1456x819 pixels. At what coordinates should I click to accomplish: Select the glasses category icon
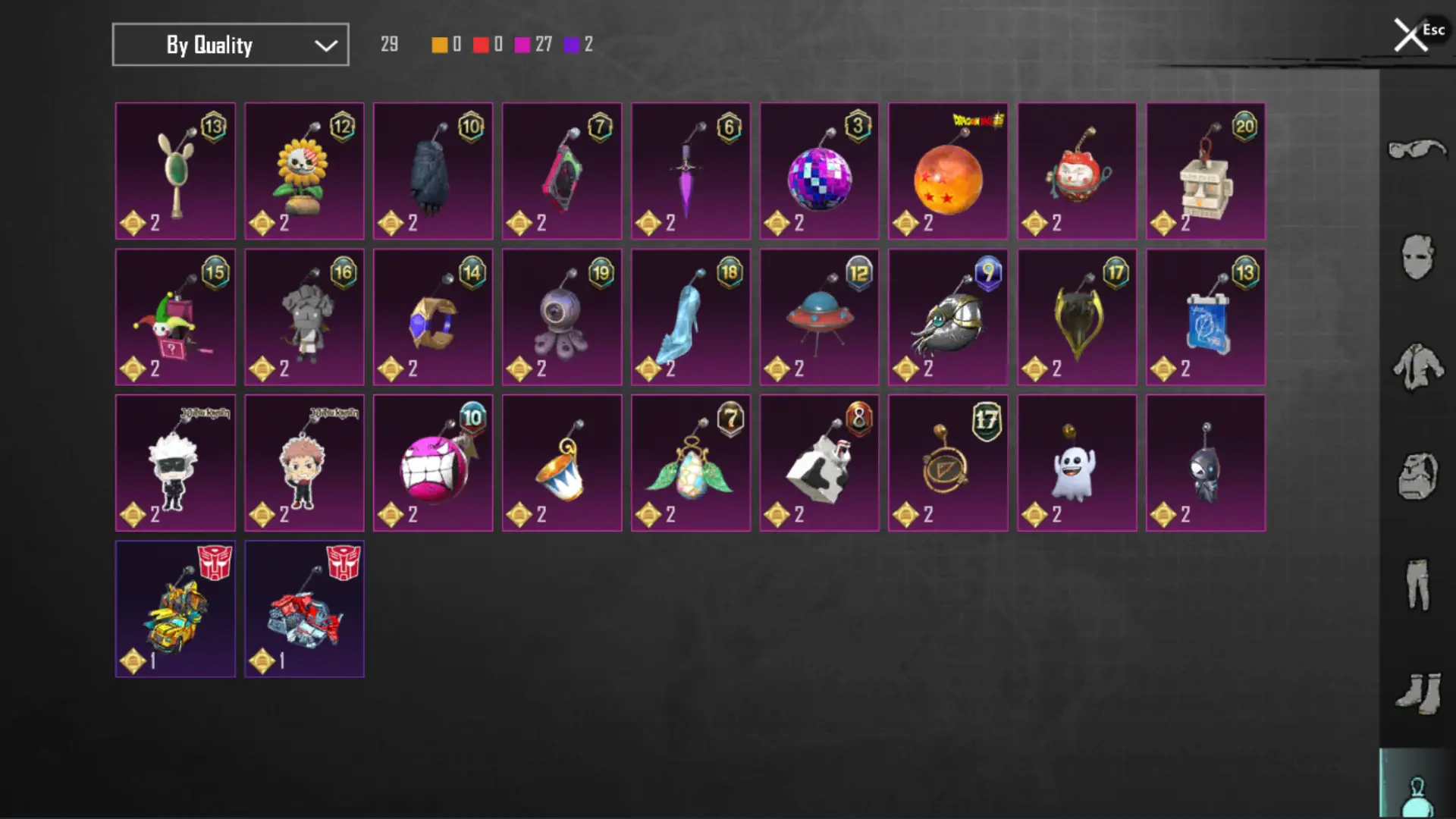(1417, 149)
